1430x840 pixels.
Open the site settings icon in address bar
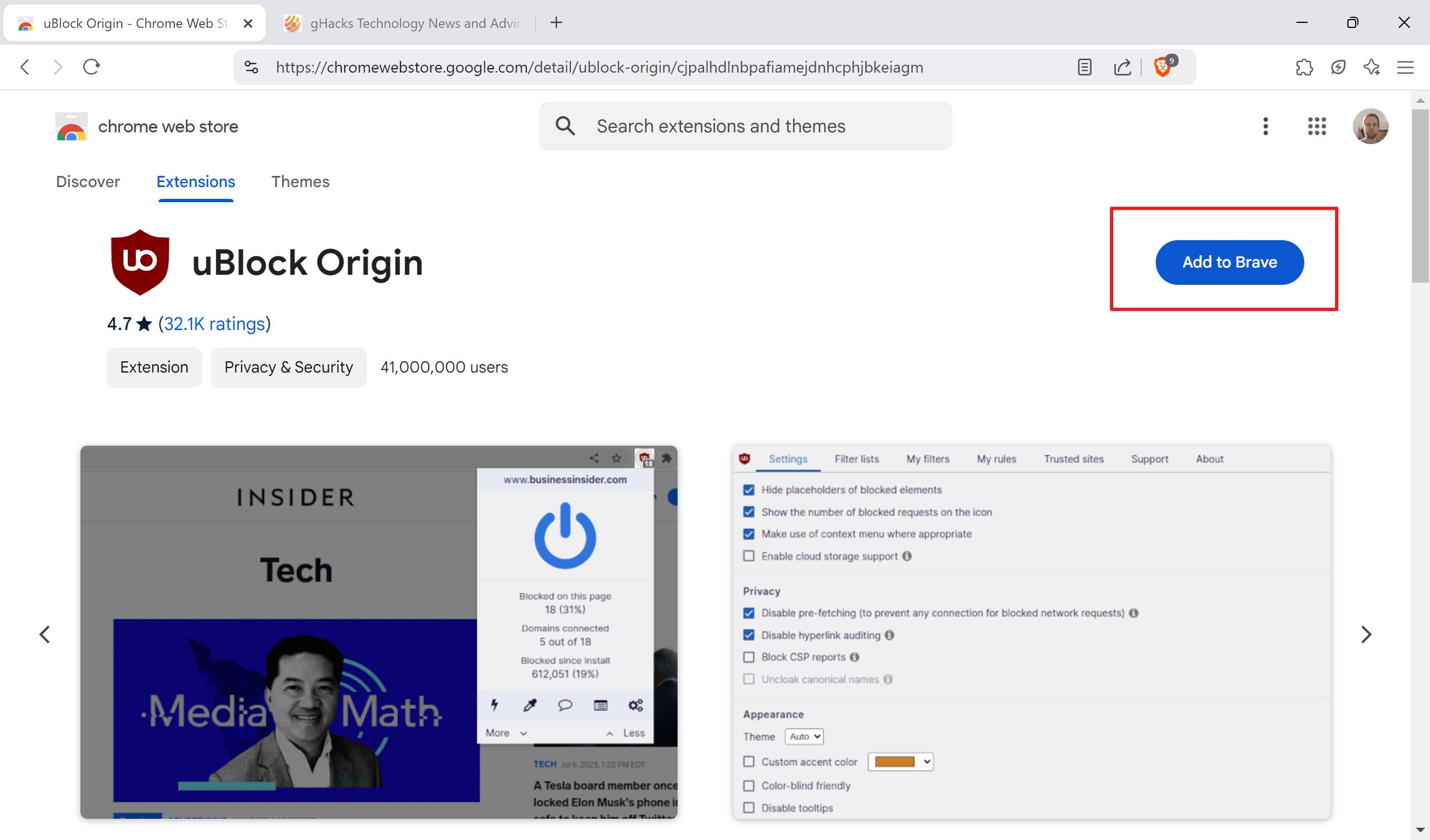[251, 67]
